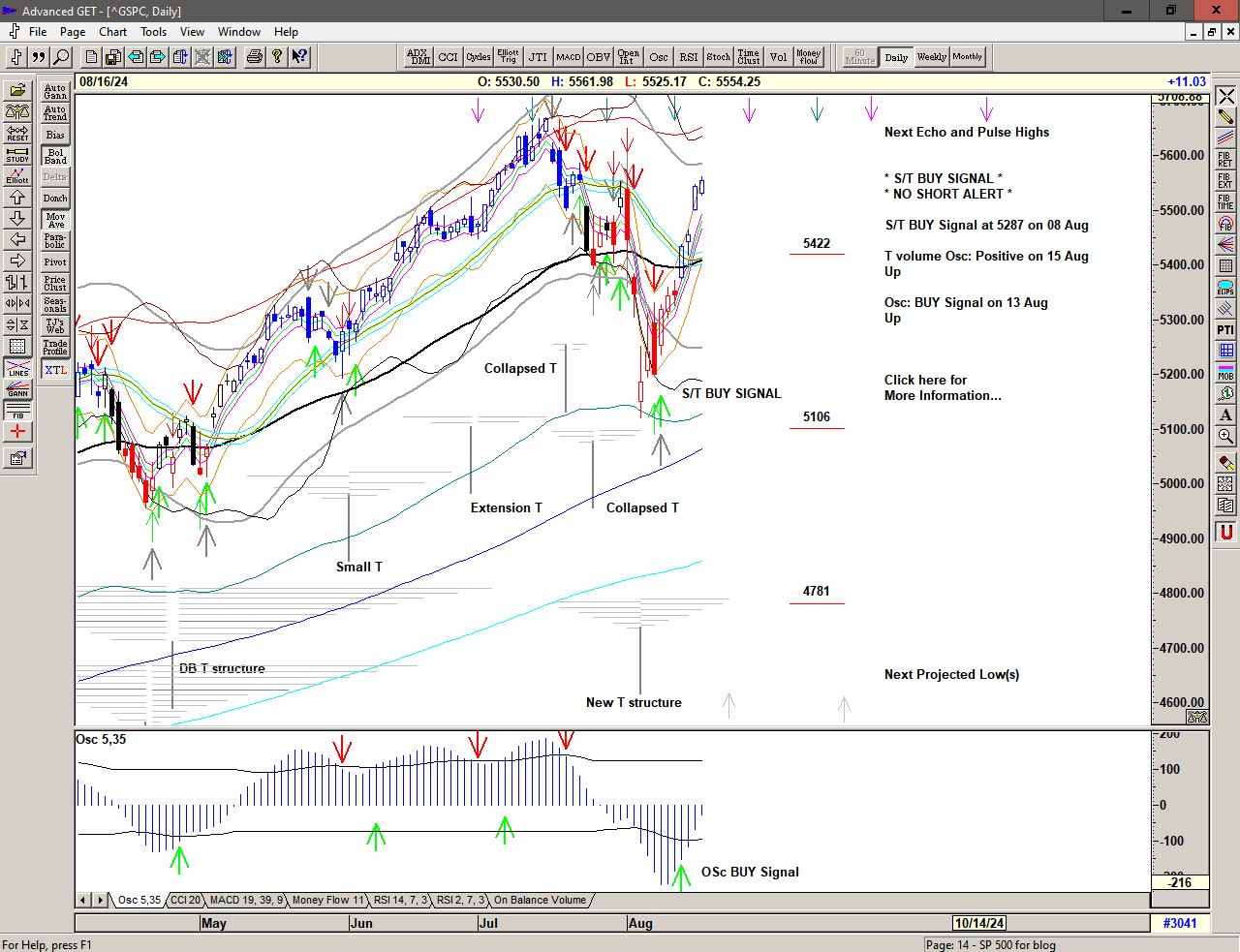Click the Print chart icon

coord(254,57)
